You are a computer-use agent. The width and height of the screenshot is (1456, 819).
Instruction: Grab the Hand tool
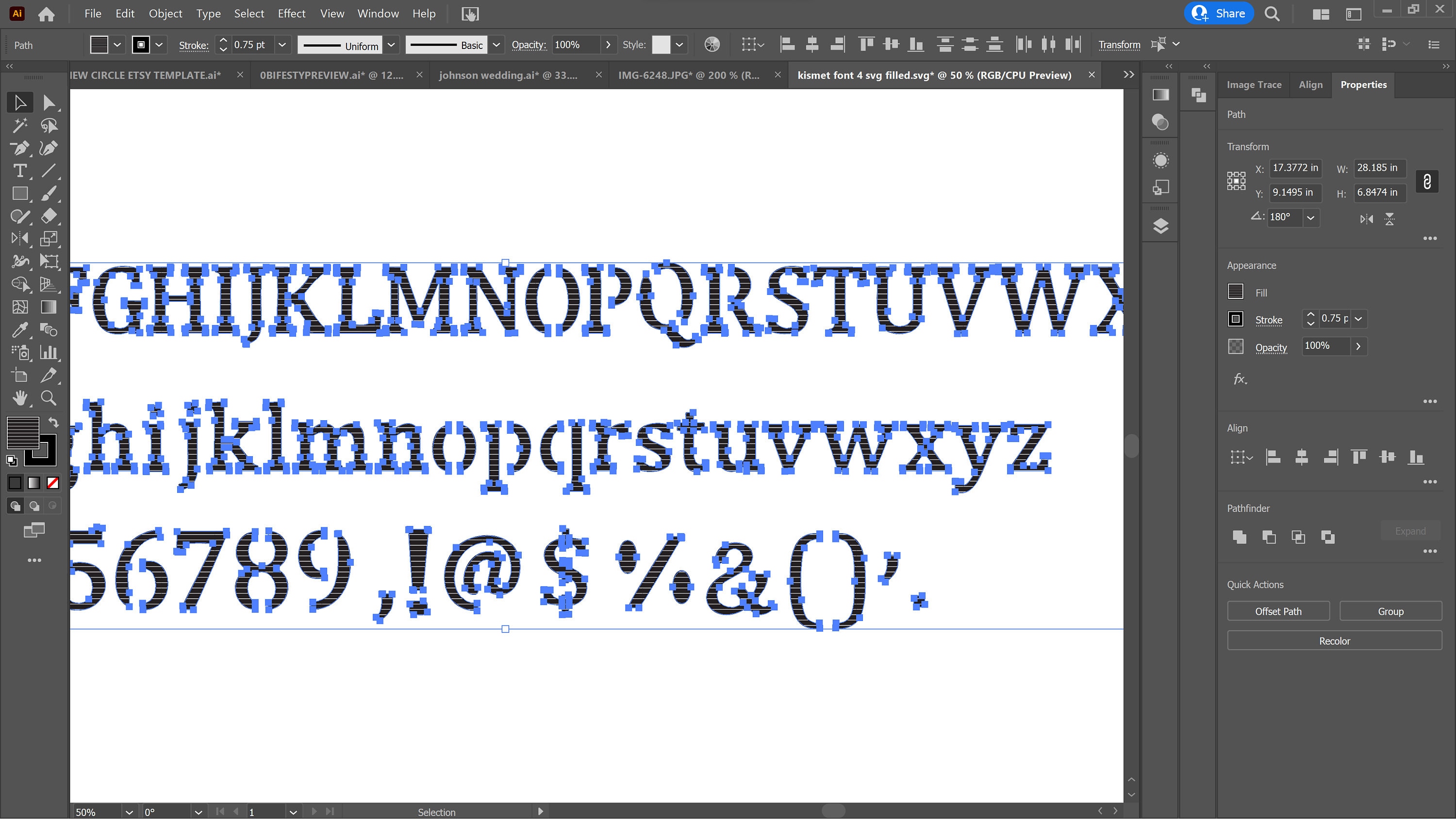click(20, 397)
